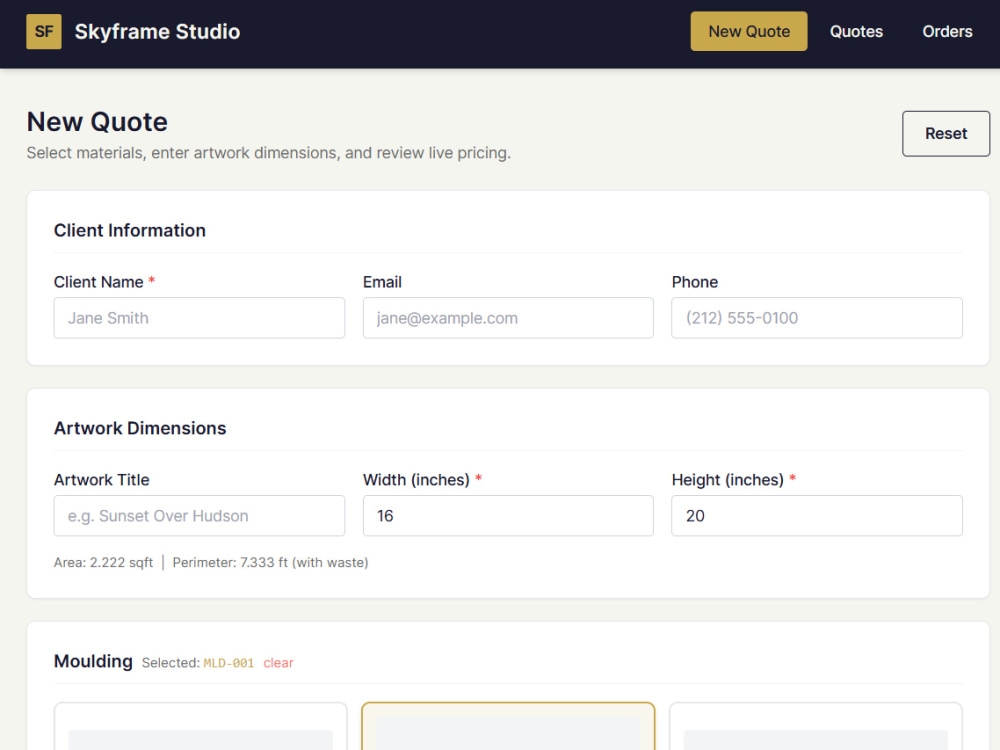Click the SF logo icon
The width and height of the screenshot is (1000, 750).
43,31
